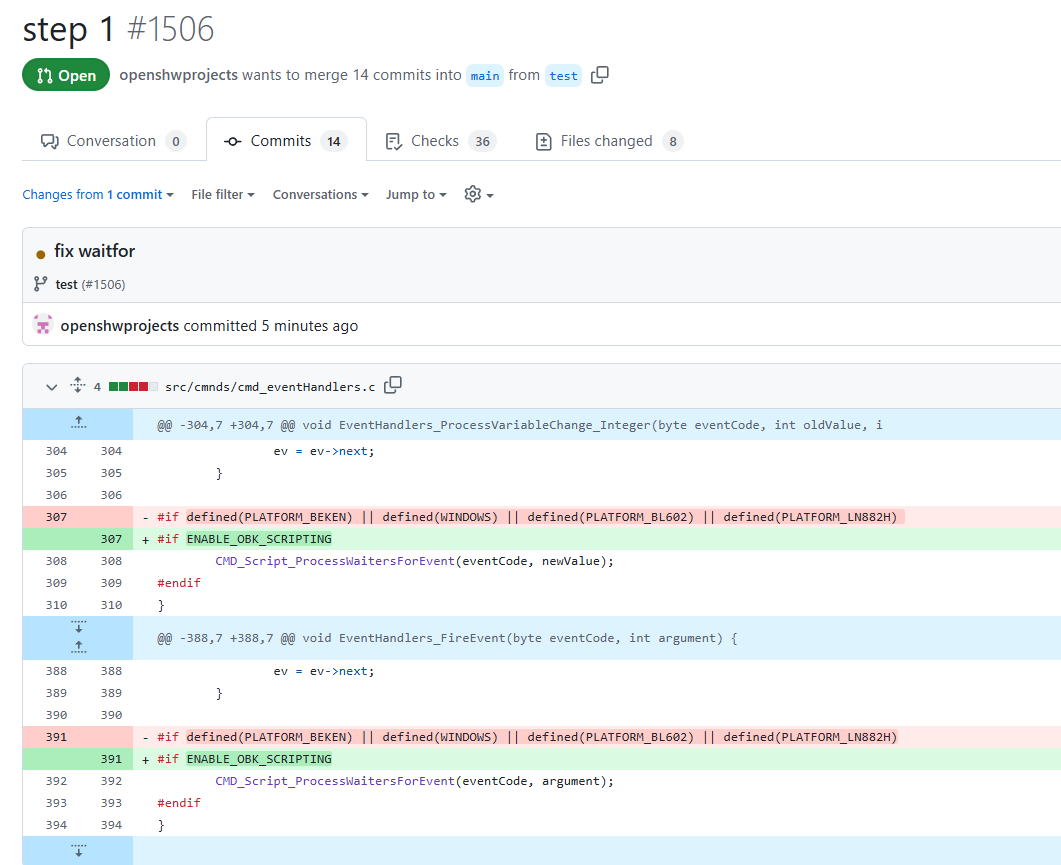Open the Files changed tab
Viewport: 1061px width, 865px height.
[x=609, y=141]
